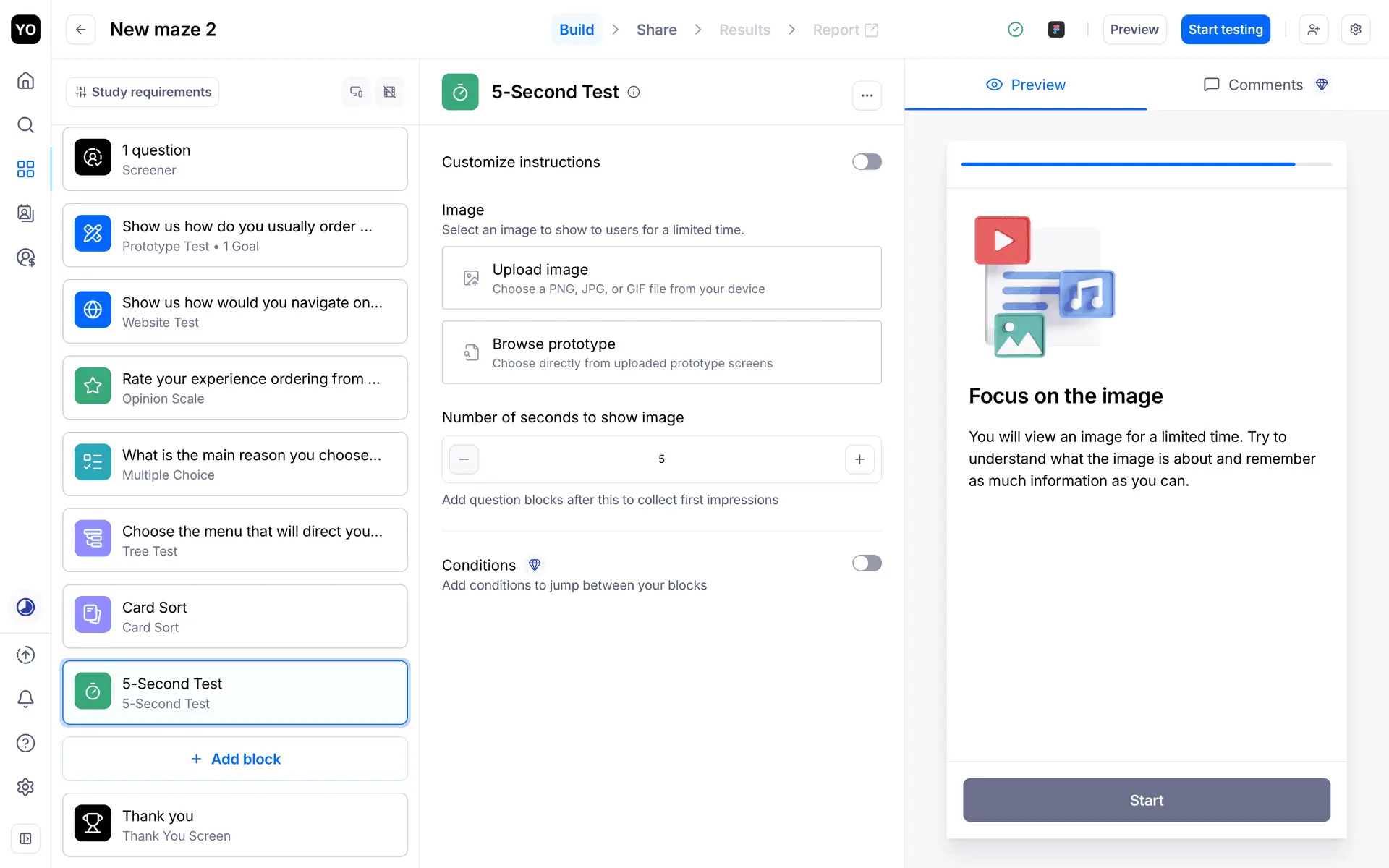Viewport: 1389px width, 868px height.
Task: Increase seconds with the plus stepper
Action: point(859,459)
